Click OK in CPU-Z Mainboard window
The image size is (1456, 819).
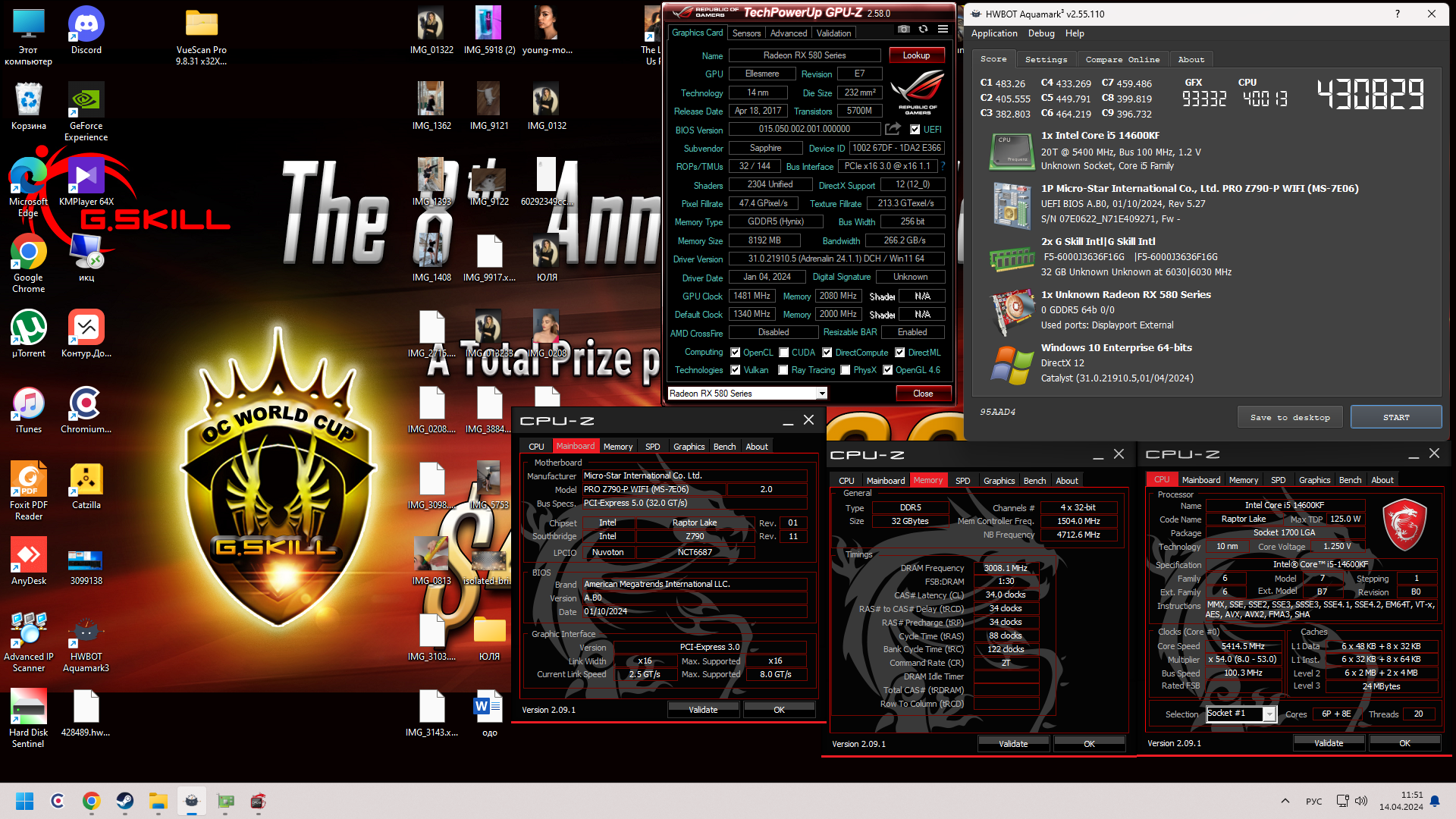[779, 710]
